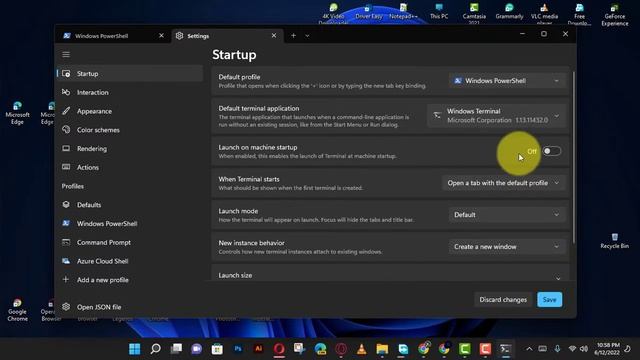Image resolution: width=640 pixels, height=360 pixels.
Task: Open Opera browser from the taskbar
Action: [x=279, y=349]
